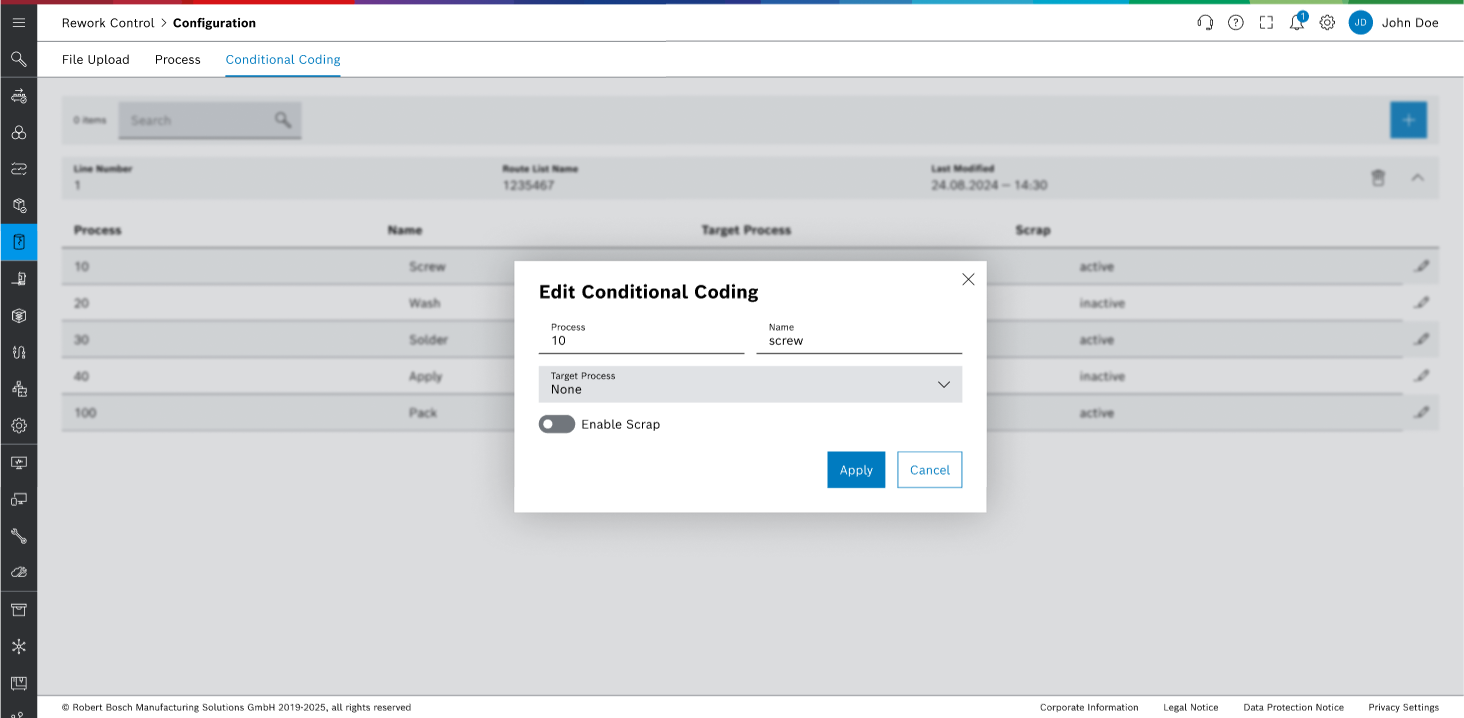The height and width of the screenshot is (718, 1464).
Task: Open the notifications bell with badge
Action: coord(1296,22)
